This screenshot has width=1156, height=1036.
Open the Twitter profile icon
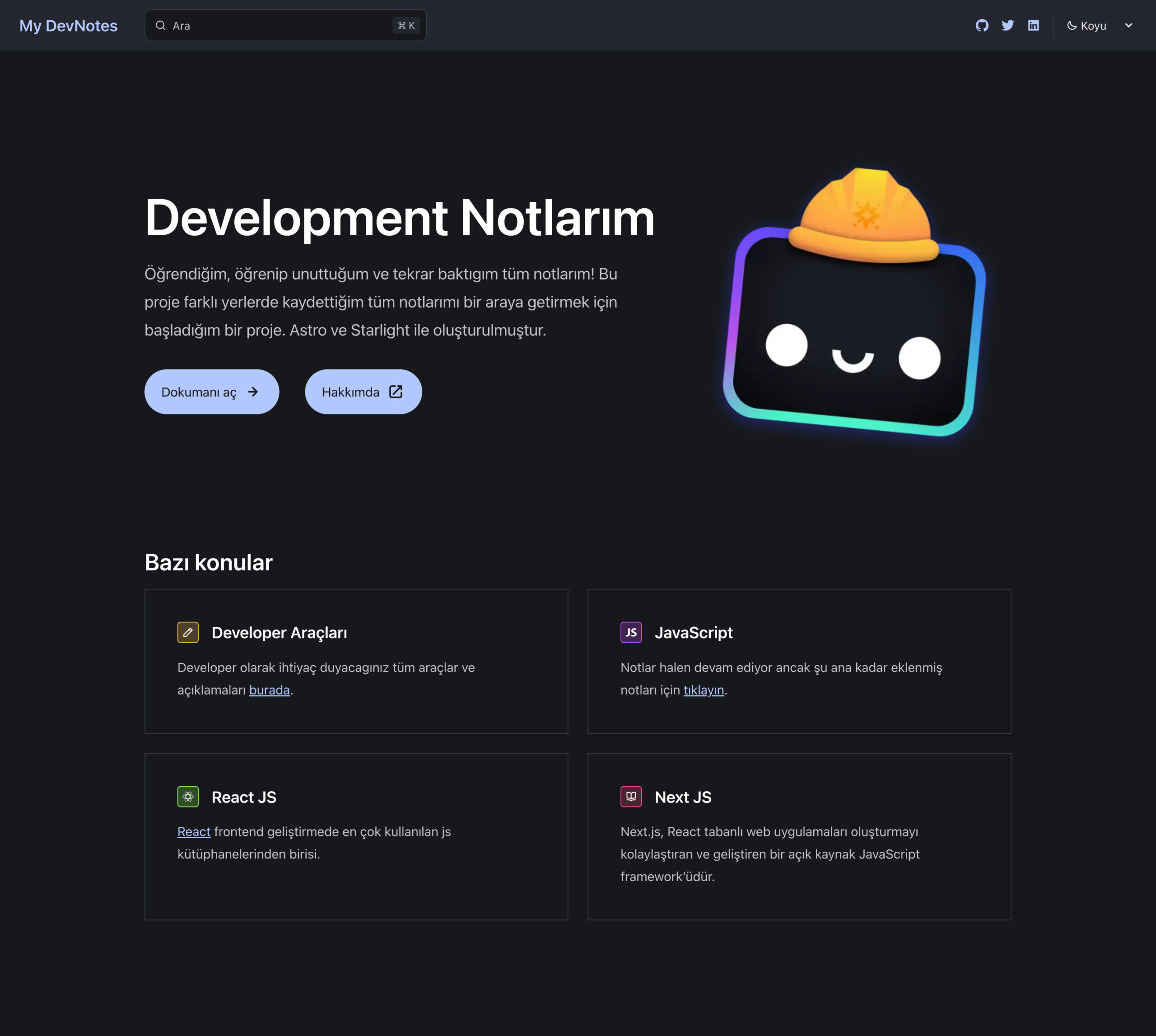click(1007, 26)
